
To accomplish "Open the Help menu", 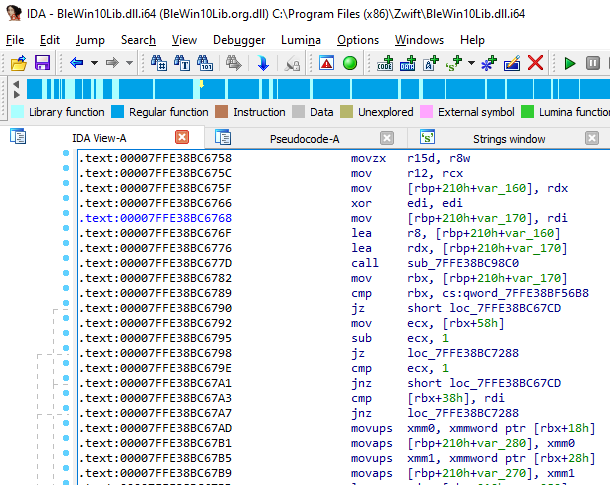I will click(x=472, y=40).
